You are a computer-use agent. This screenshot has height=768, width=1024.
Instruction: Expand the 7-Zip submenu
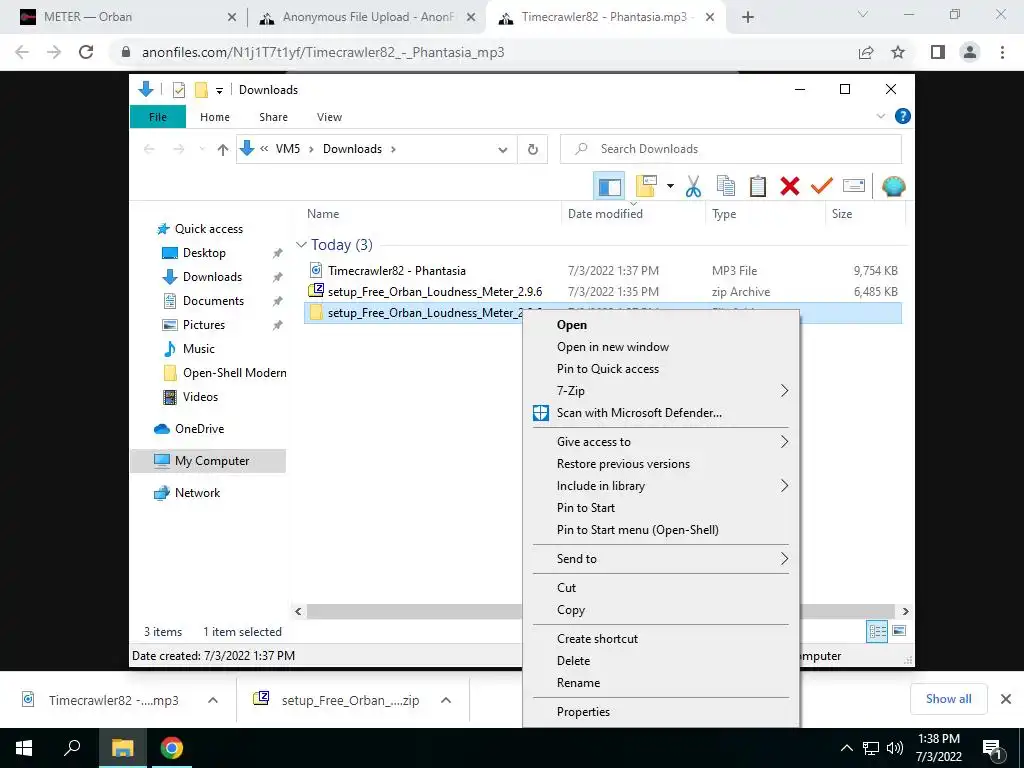tap(661, 391)
